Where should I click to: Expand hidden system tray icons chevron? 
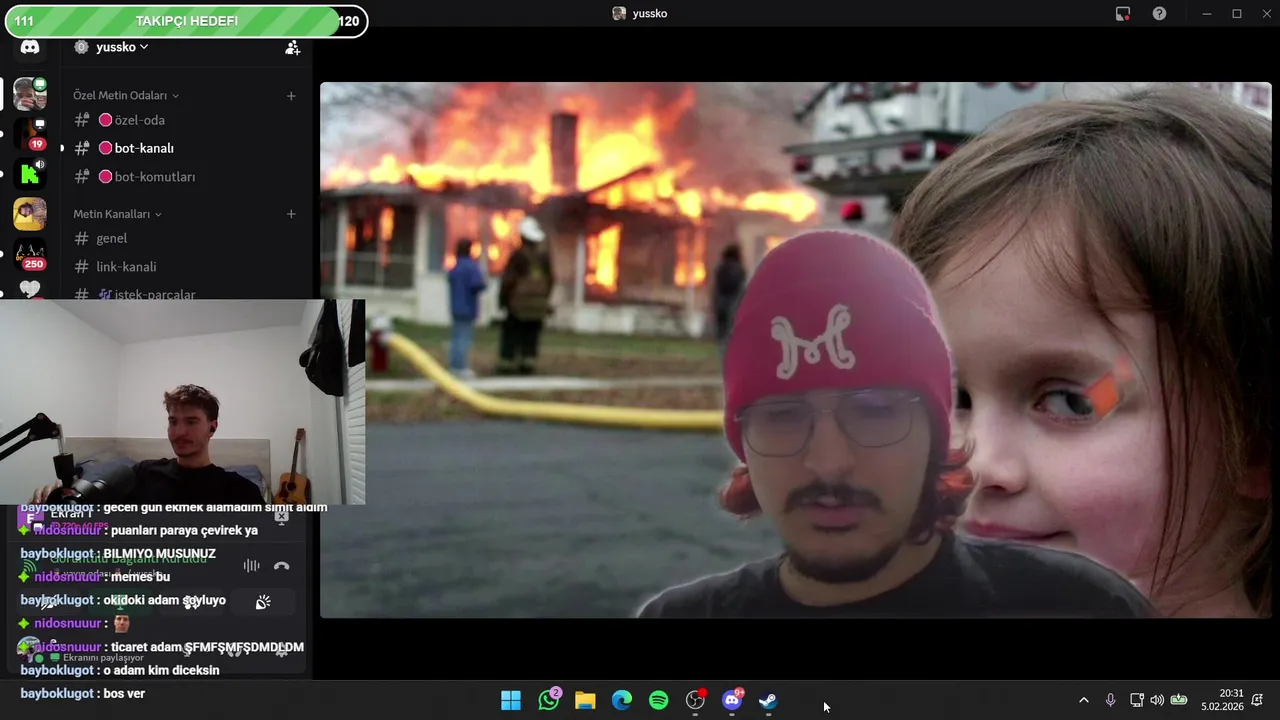point(1083,700)
